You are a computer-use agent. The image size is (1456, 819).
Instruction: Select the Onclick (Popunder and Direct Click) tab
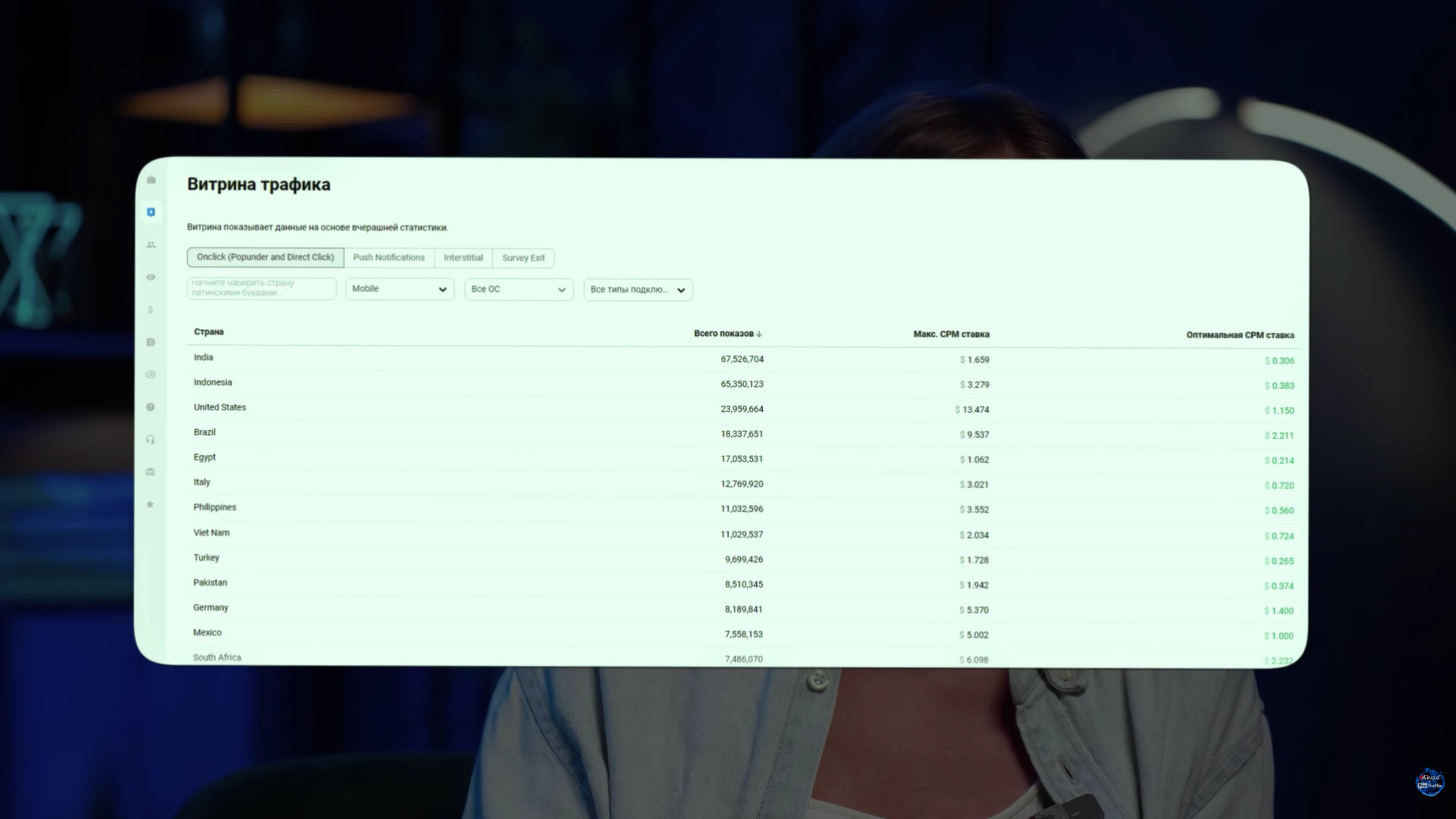click(265, 257)
